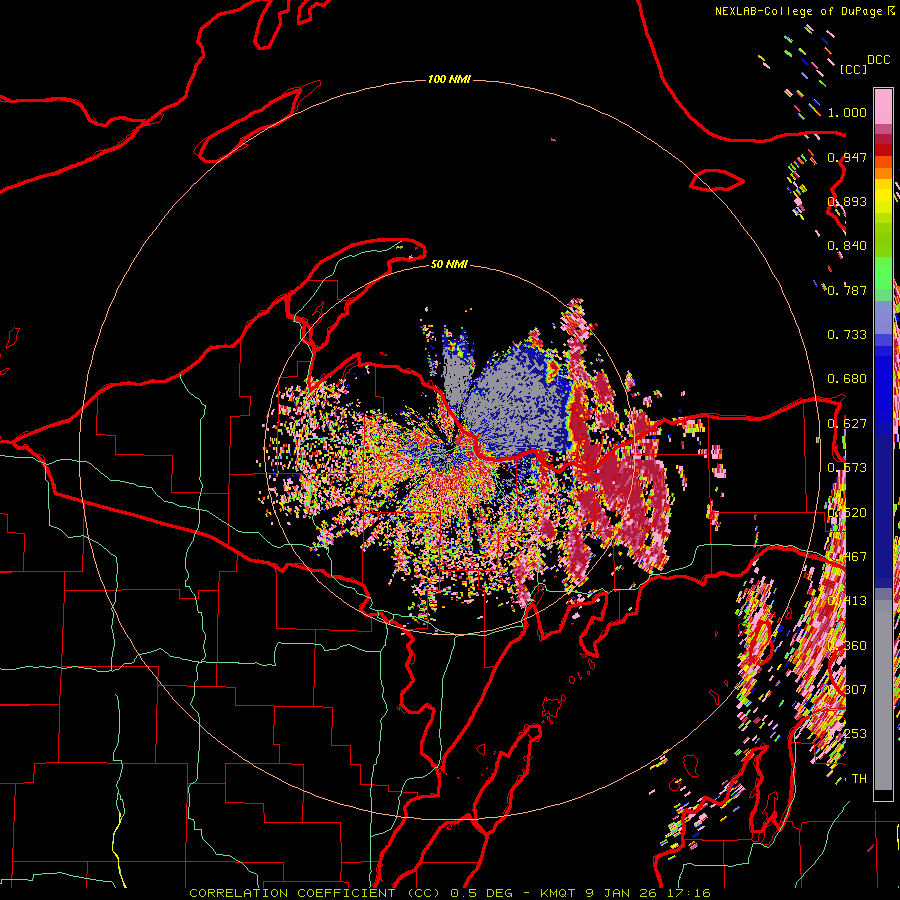Click the CORRELATION COEFFICIENT (CC) caption text
This screenshot has height=900, width=900.
click(x=315, y=893)
